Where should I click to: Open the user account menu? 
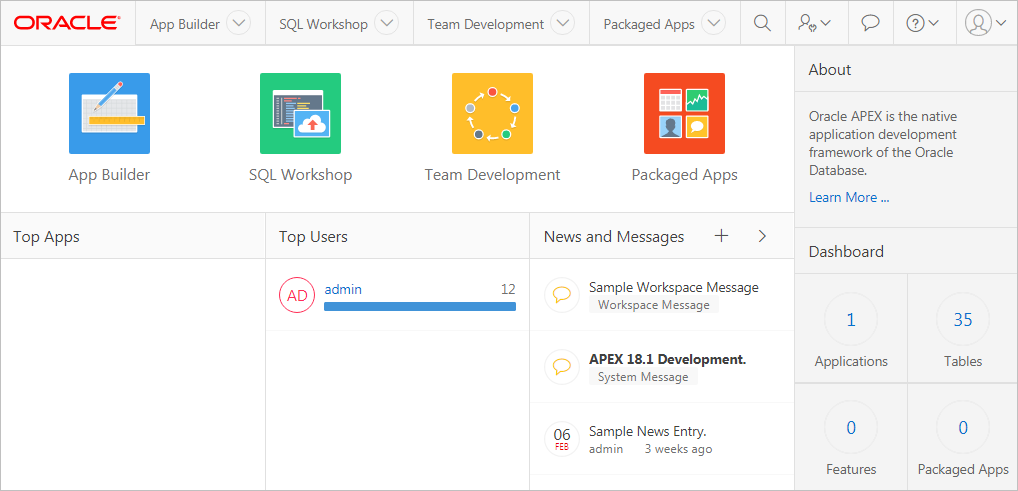(986, 23)
